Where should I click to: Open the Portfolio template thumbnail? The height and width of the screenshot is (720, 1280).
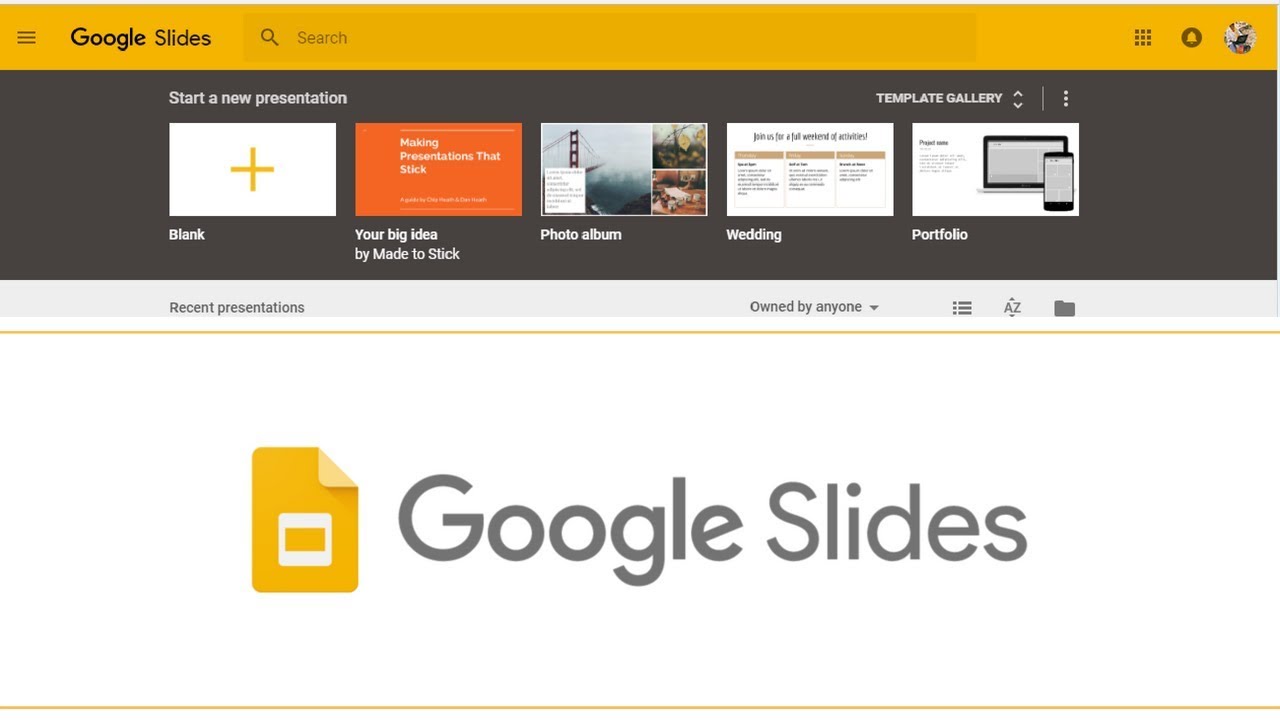pos(996,169)
